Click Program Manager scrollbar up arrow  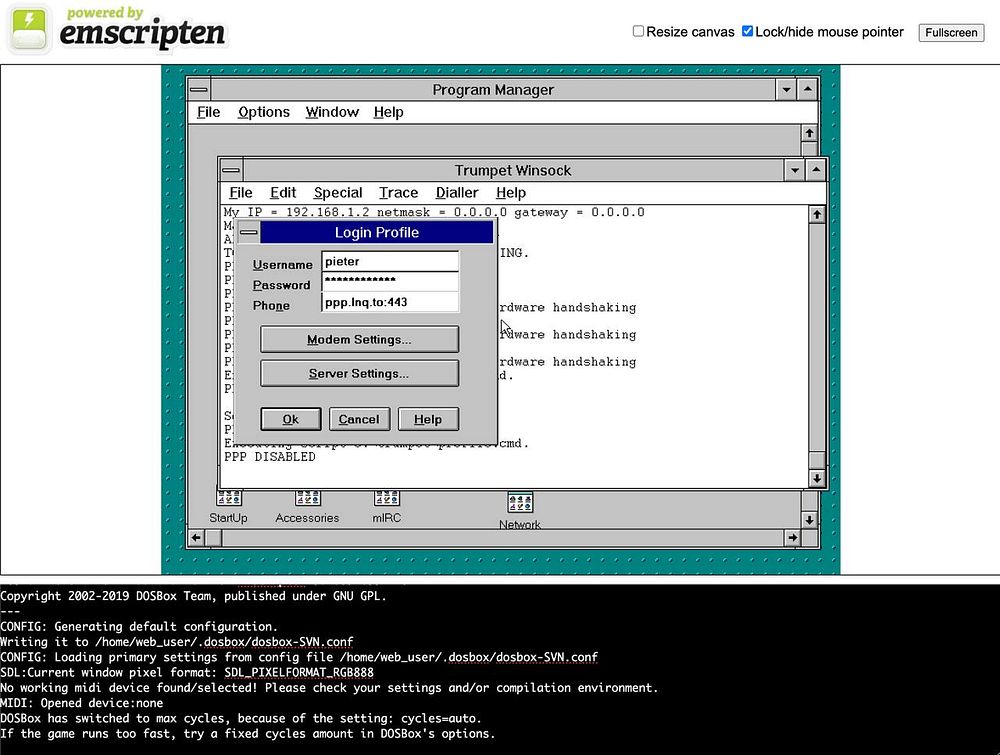pyautogui.click(x=809, y=133)
